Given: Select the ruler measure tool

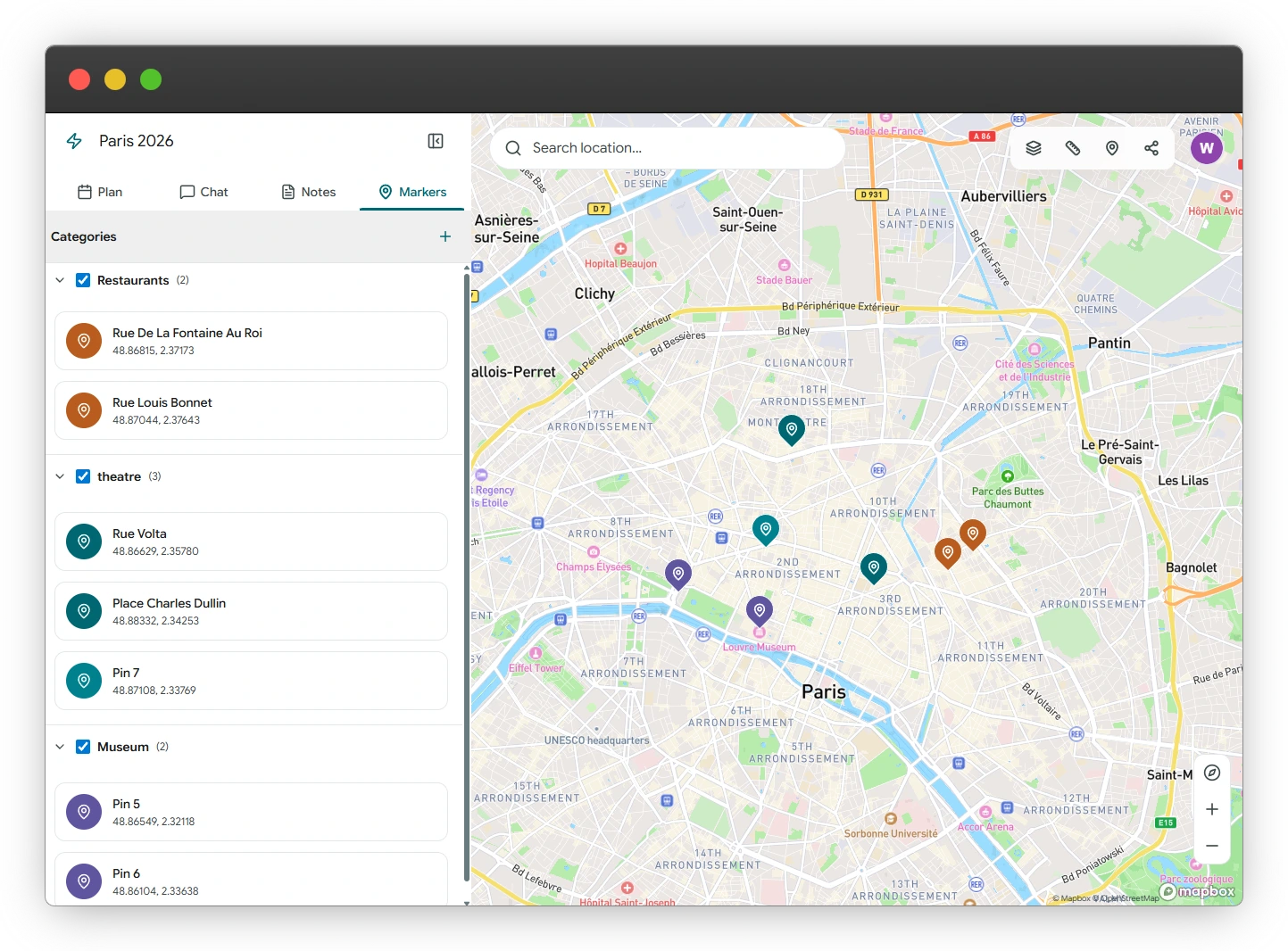Looking at the screenshot, I should (x=1073, y=148).
